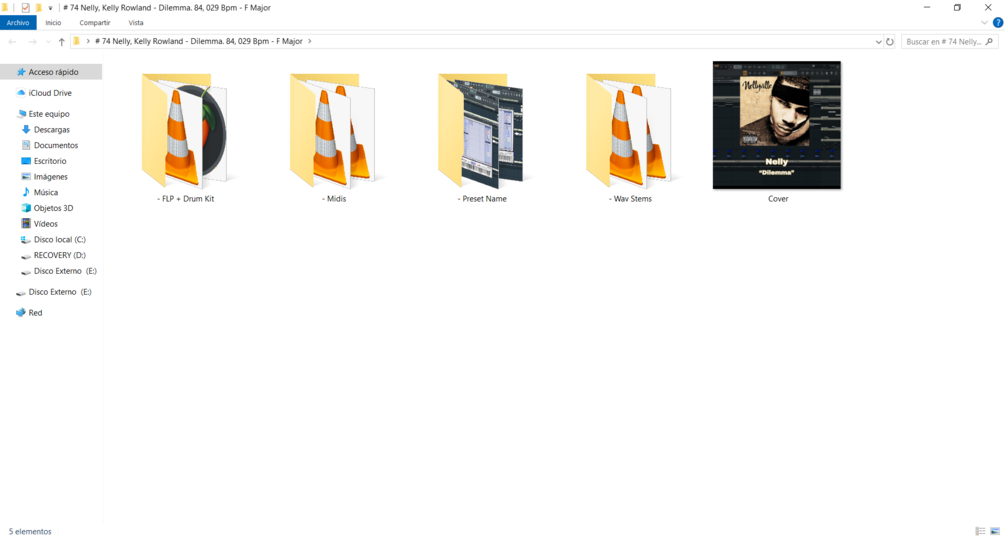Screen dimensions: 1005x539
Task: Open the Vista ribbon tab
Action: point(136,22)
